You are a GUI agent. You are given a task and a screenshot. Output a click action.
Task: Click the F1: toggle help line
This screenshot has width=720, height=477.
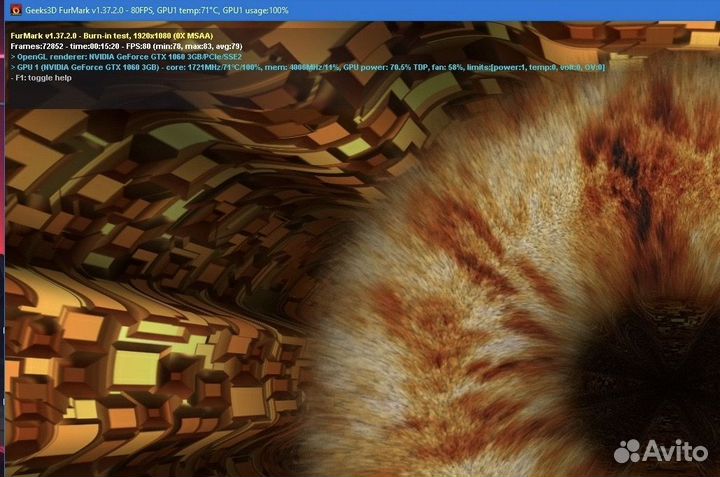point(42,78)
